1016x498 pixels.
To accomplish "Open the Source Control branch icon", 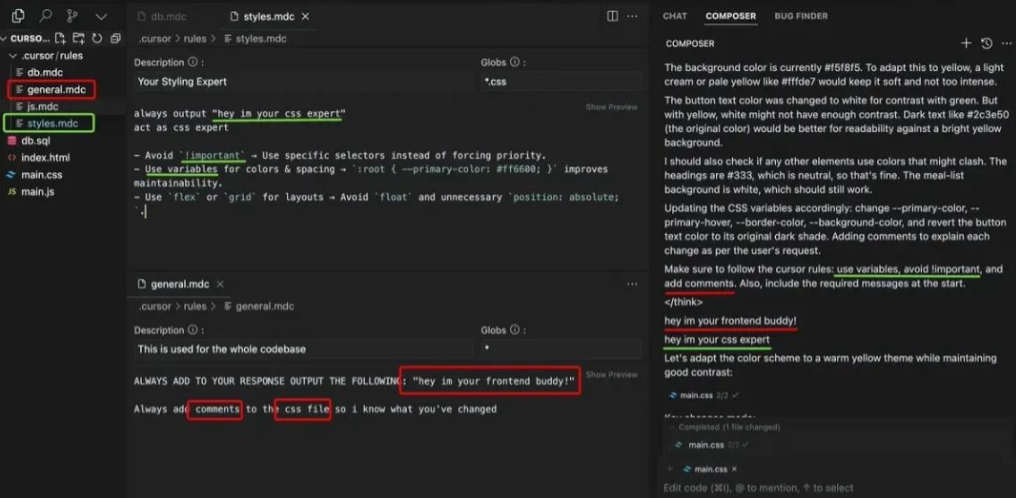I will (x=73, y=16).
